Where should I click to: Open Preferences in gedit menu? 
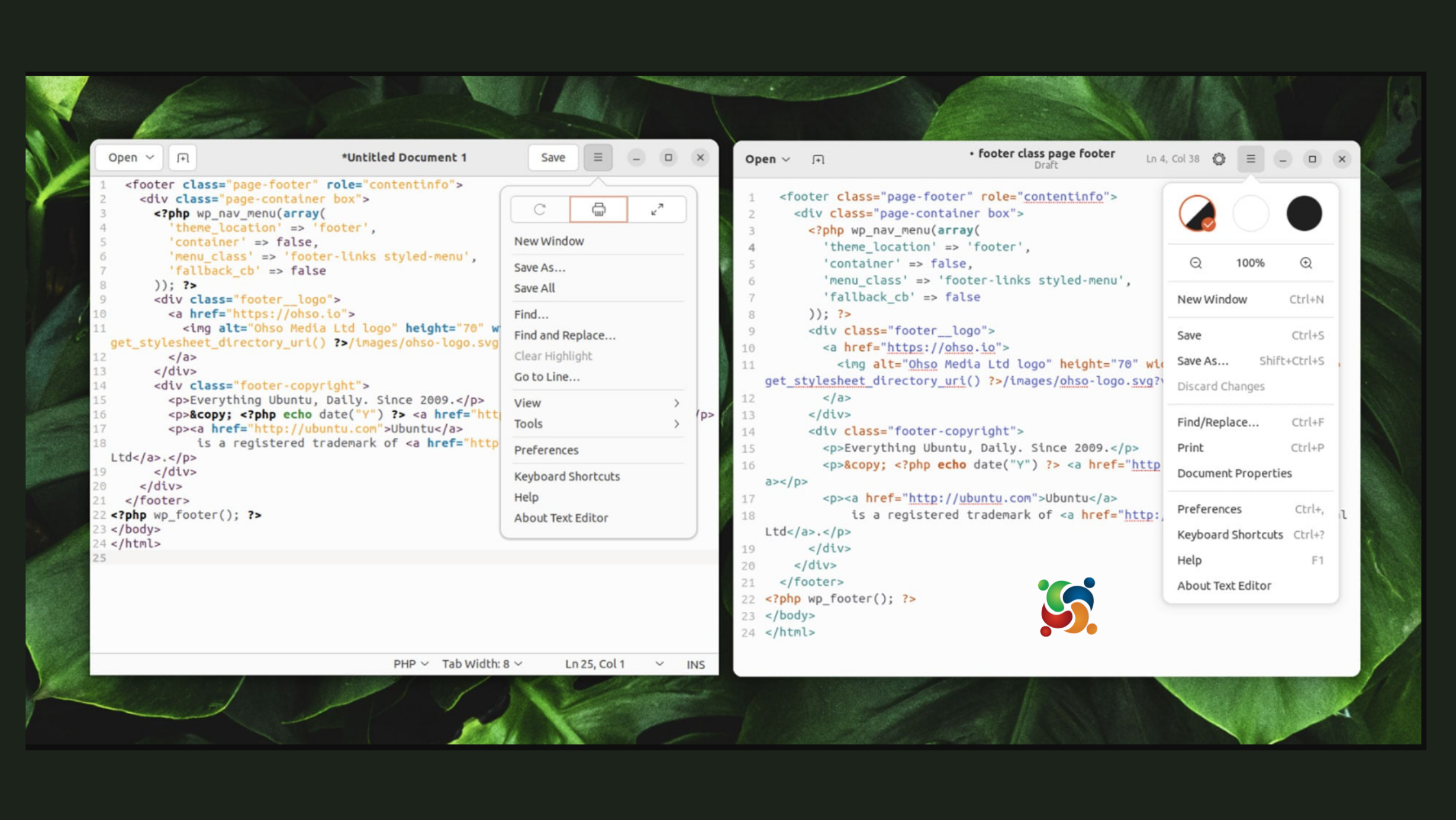pos(598,450)
